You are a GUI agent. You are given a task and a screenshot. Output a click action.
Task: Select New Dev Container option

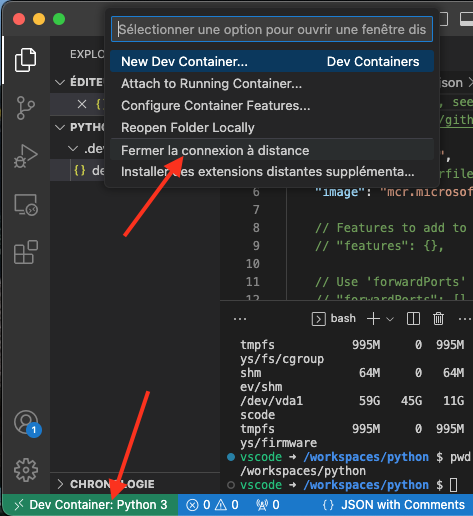coord(272,61)
